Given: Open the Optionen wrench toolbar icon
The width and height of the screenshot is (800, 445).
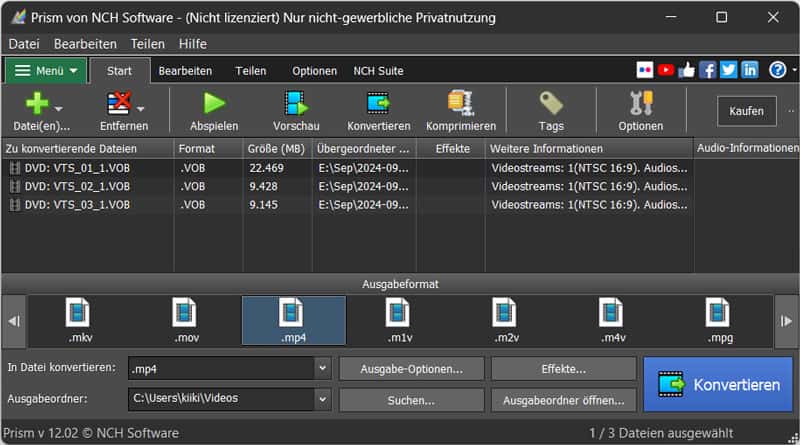Looking at the screenshot, I should (x=641, y=104).
